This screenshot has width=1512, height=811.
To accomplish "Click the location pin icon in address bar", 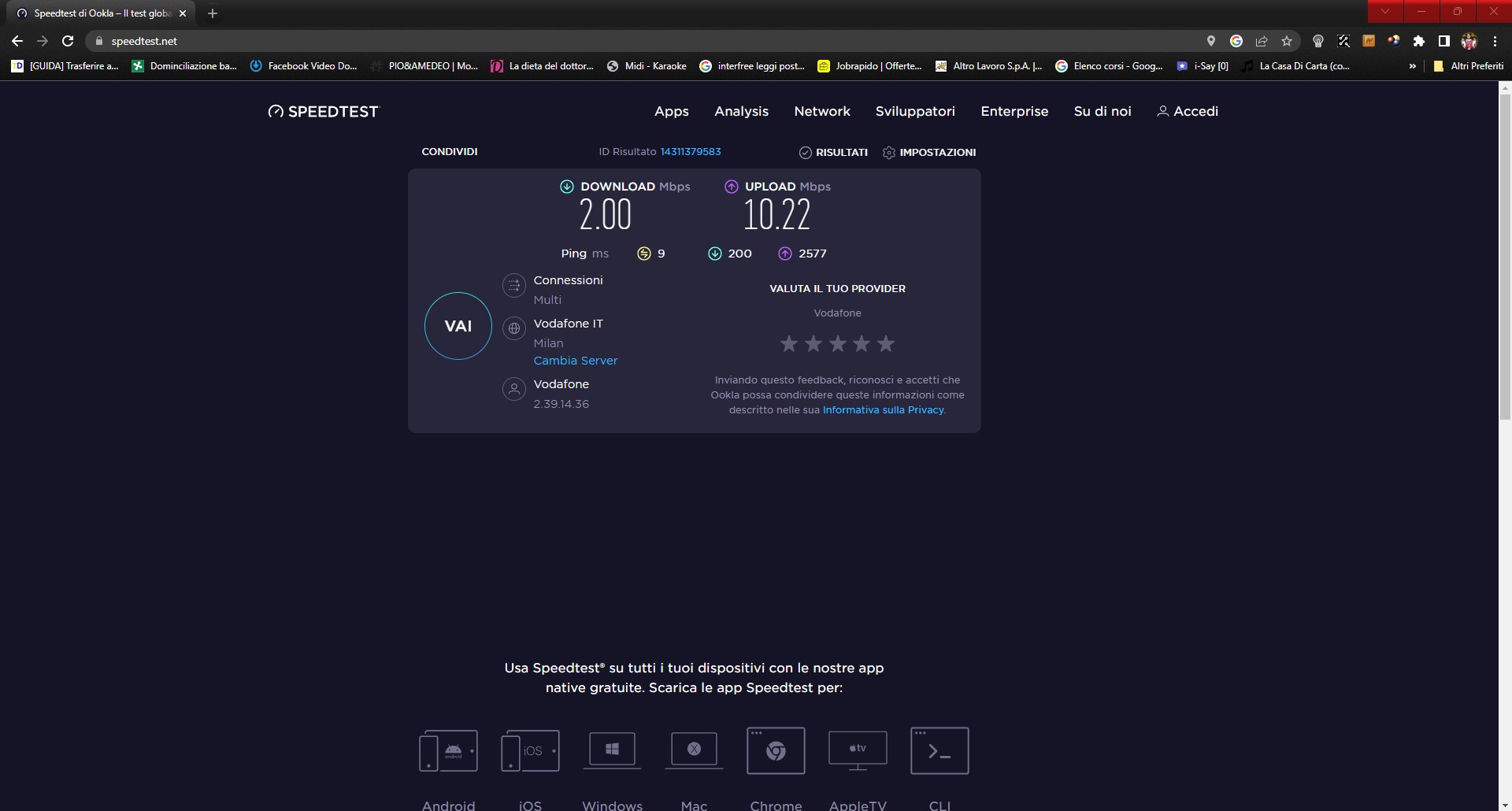I will click(x=1211, y=41).
